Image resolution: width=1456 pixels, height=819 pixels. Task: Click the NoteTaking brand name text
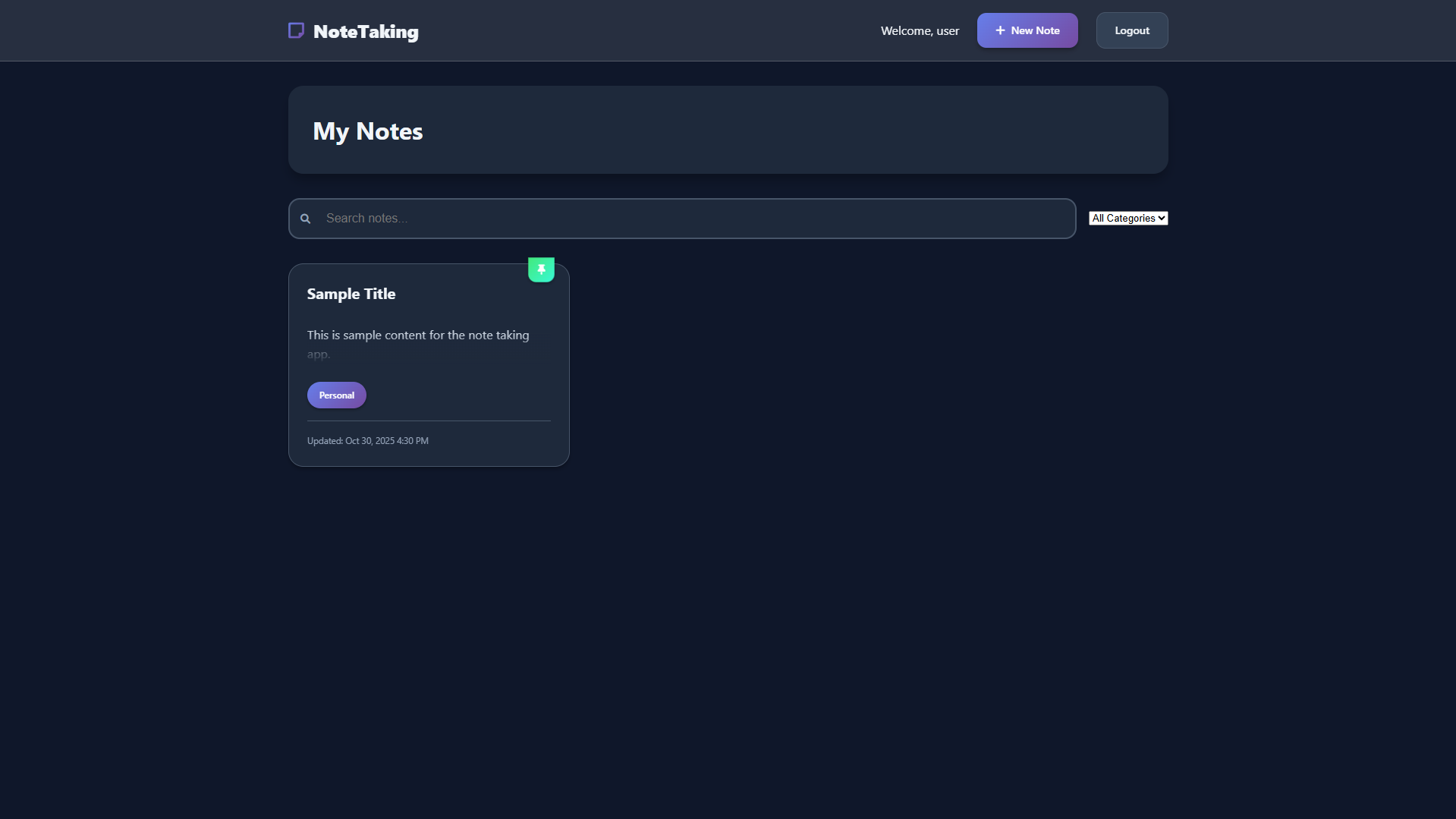[366, 32]
